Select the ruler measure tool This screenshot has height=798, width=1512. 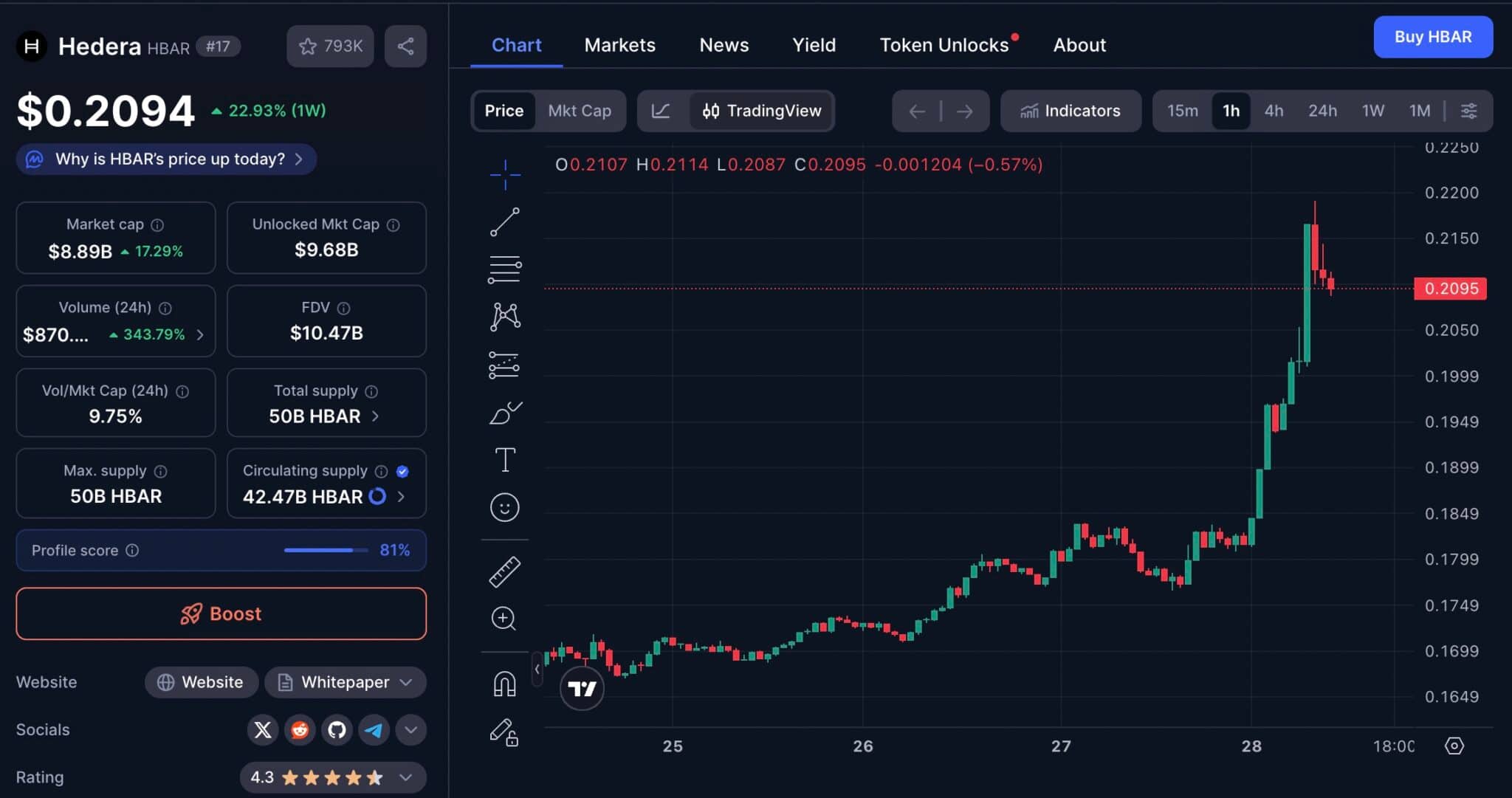point(505,571)
